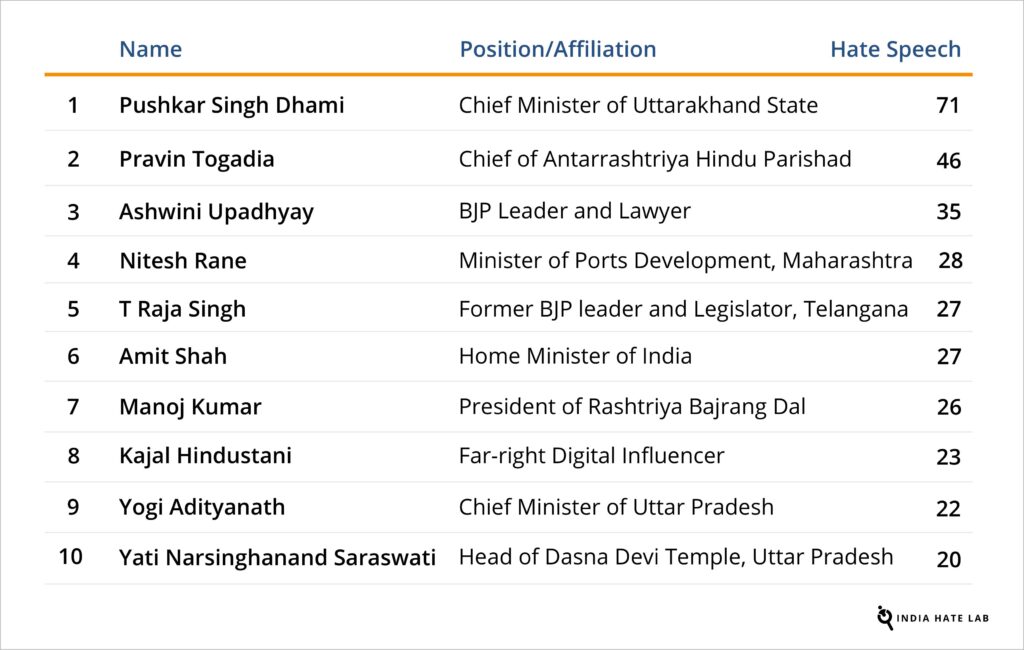Select the name Pravin Togadia

click(196, 159)
